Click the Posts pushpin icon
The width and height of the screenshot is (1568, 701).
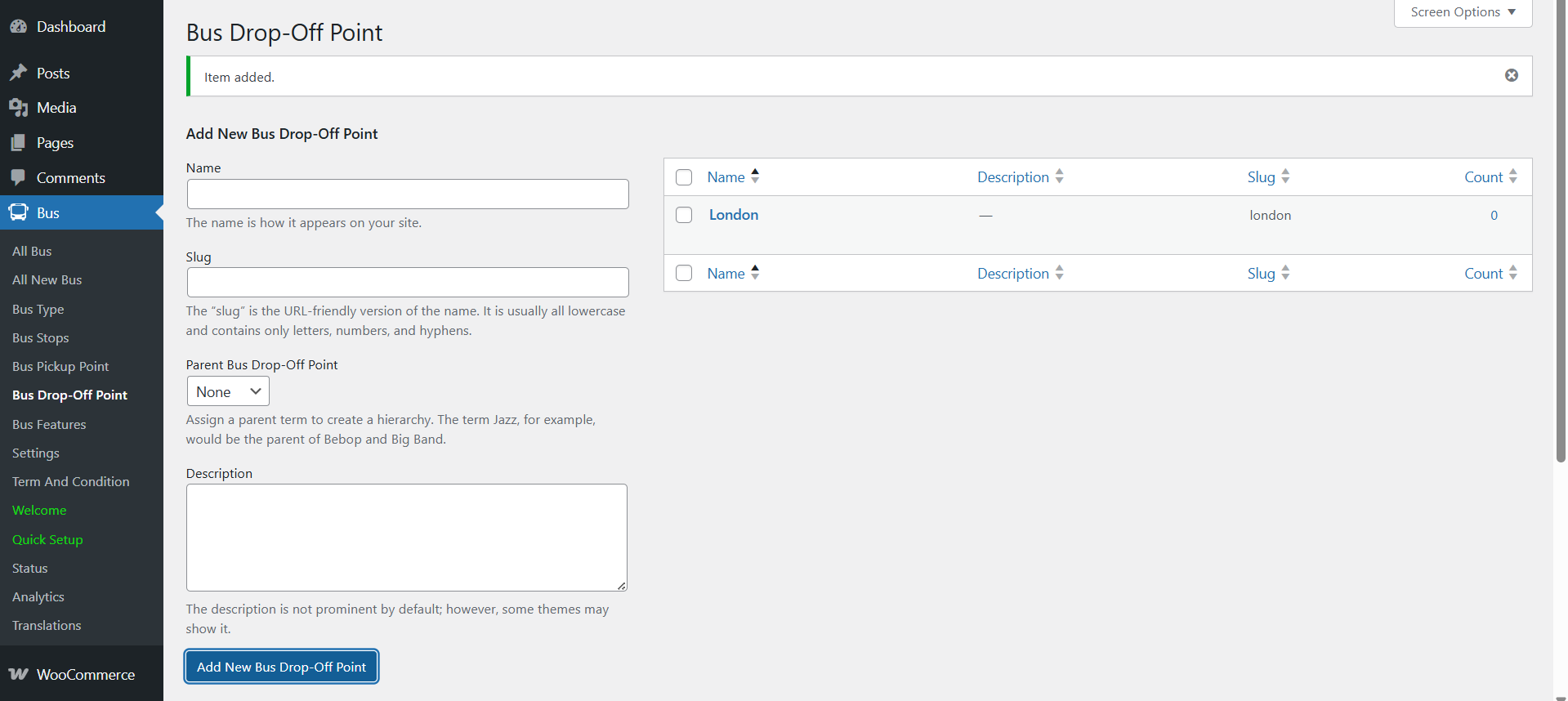pos(18,74)
